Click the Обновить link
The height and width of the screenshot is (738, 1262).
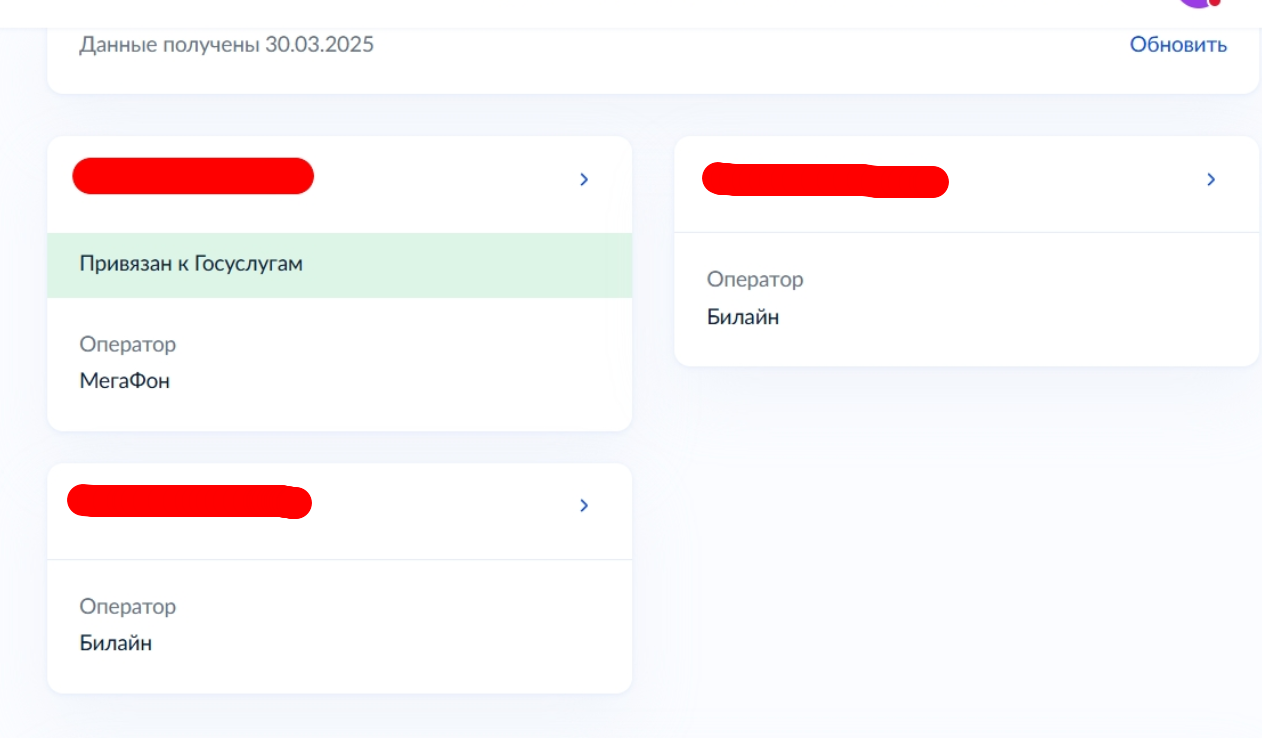(1178, 45)
